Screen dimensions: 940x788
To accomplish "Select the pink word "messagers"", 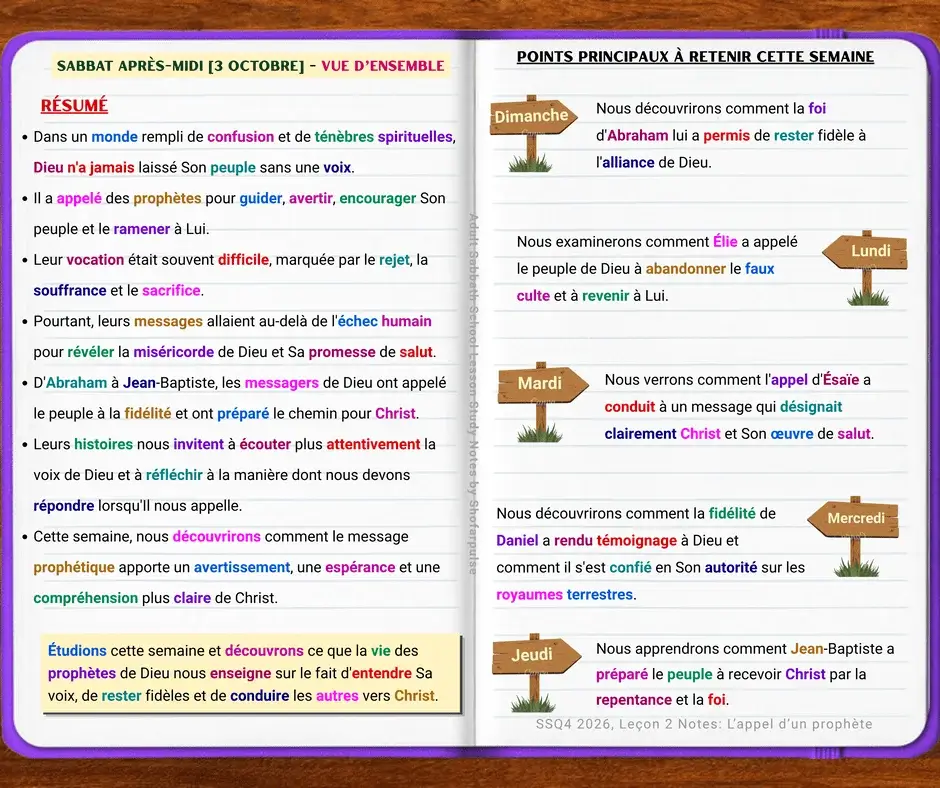I will (x=282, y=383).
